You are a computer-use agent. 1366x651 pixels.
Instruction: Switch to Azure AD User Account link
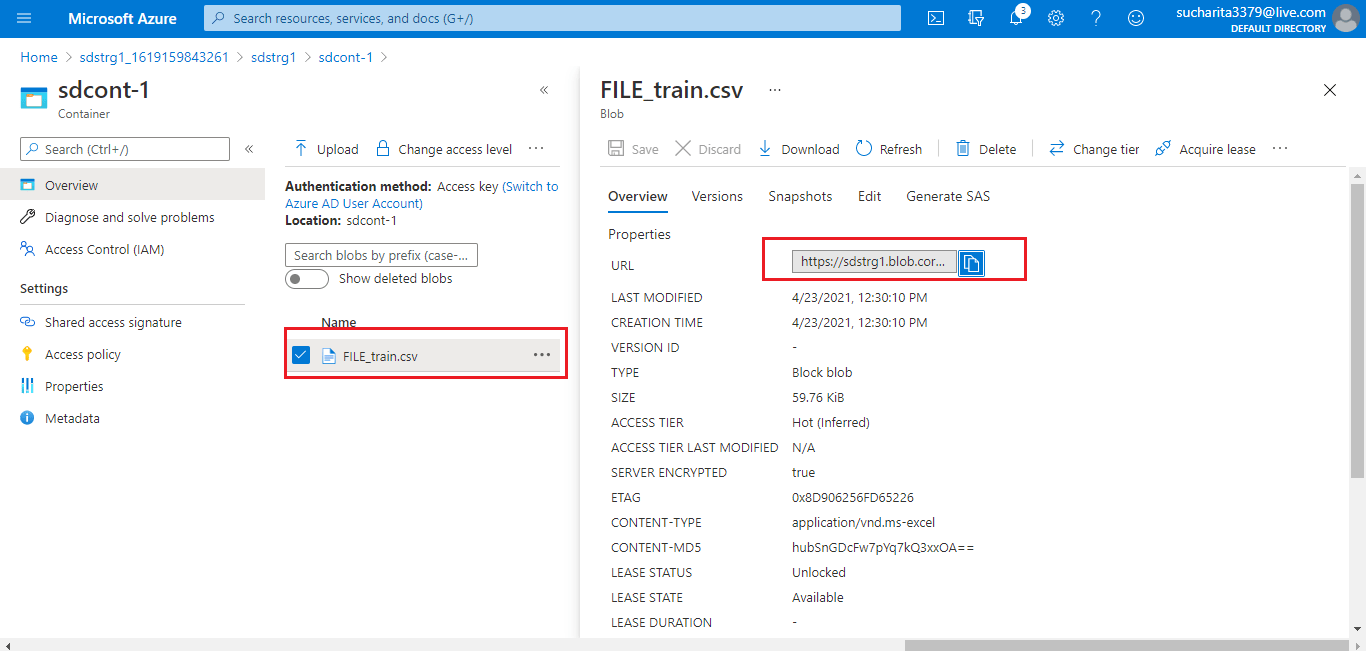tap(421, 195)
